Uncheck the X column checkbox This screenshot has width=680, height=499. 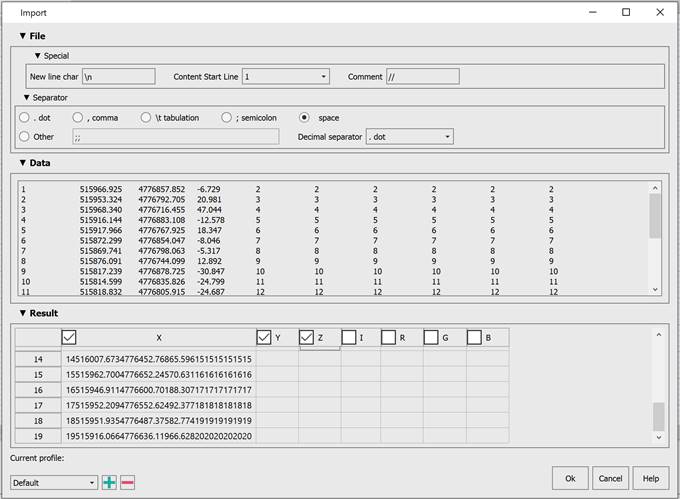[69, 337]
